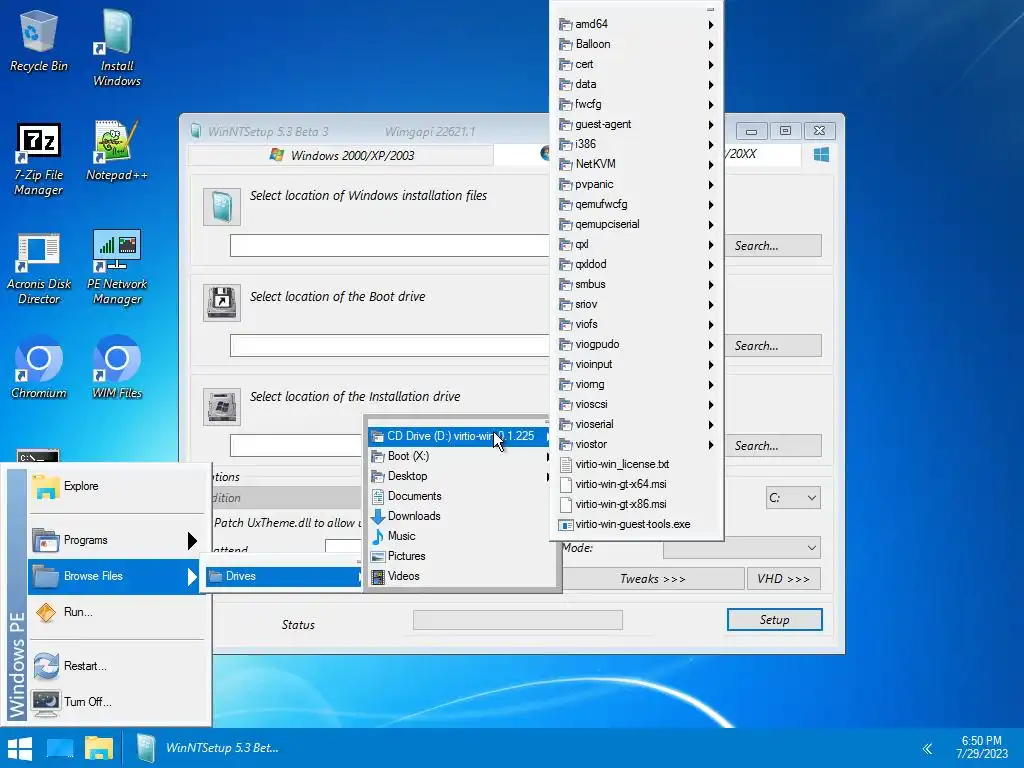Expand the amd64 folder arrow
This screenshot has height=768, width=1024.
tap(711, 25)
